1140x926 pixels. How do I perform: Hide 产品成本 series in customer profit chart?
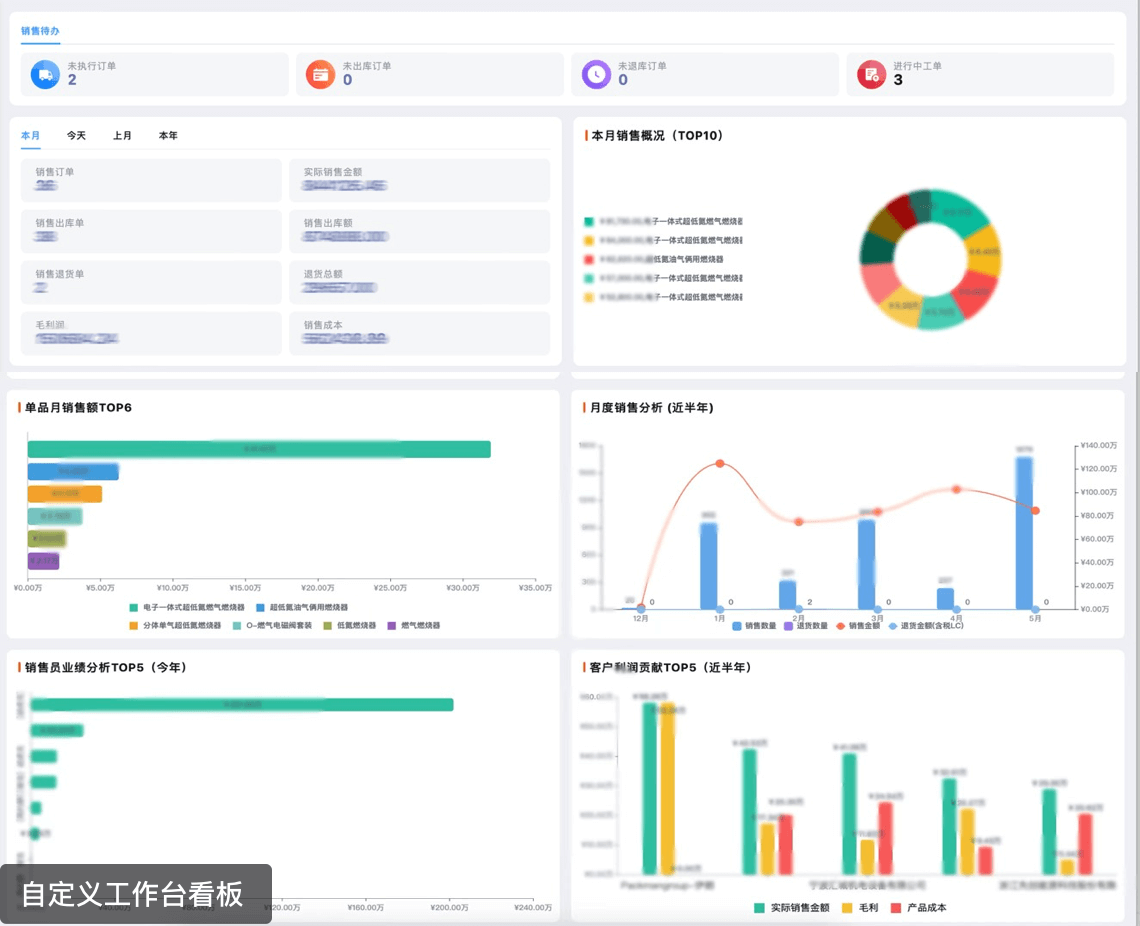pyautogui.click(x=896, y=908)
